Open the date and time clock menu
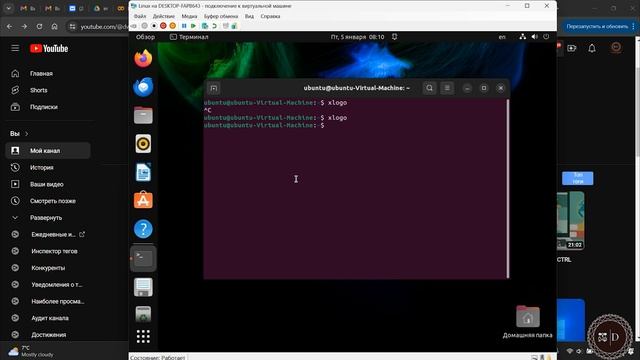This screenshot has height=360, width=640. tap(358, 37)
